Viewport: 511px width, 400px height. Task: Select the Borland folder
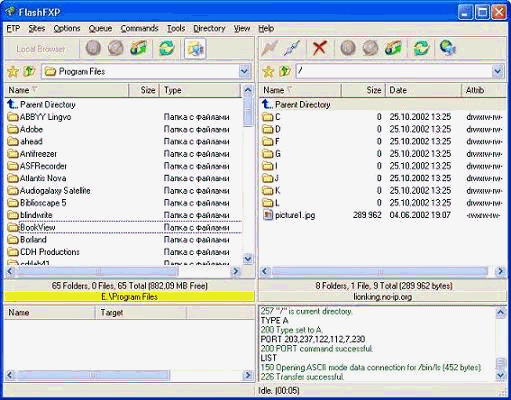pos(27,240)
